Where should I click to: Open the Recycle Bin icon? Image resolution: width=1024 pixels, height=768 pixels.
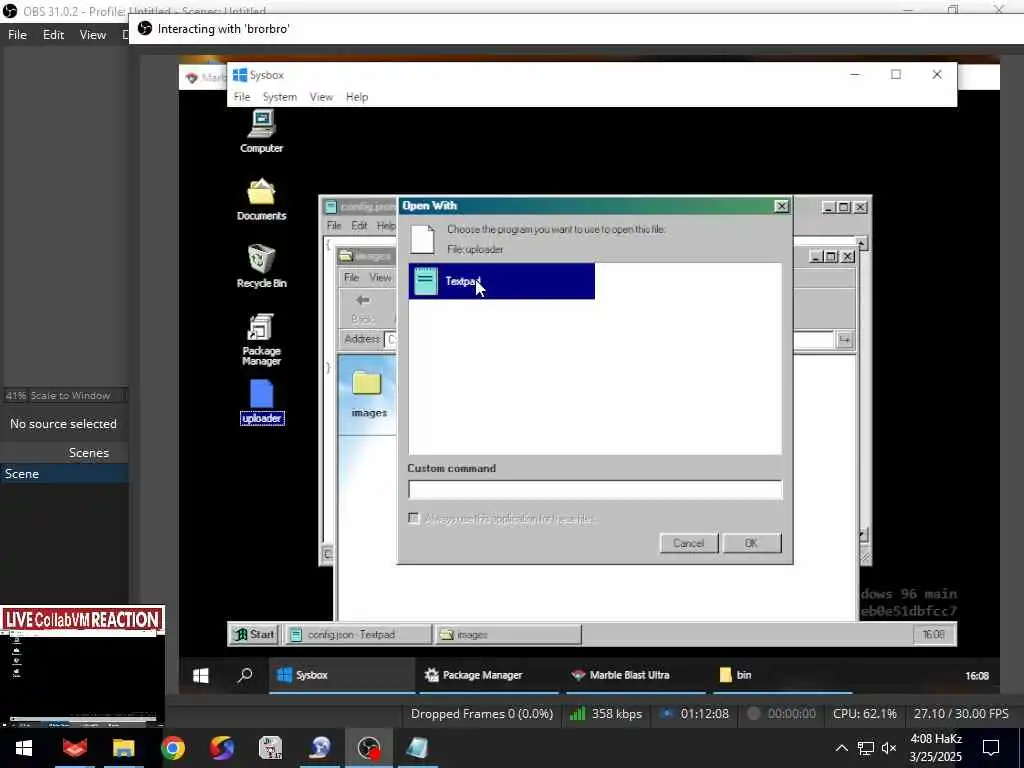261,266
